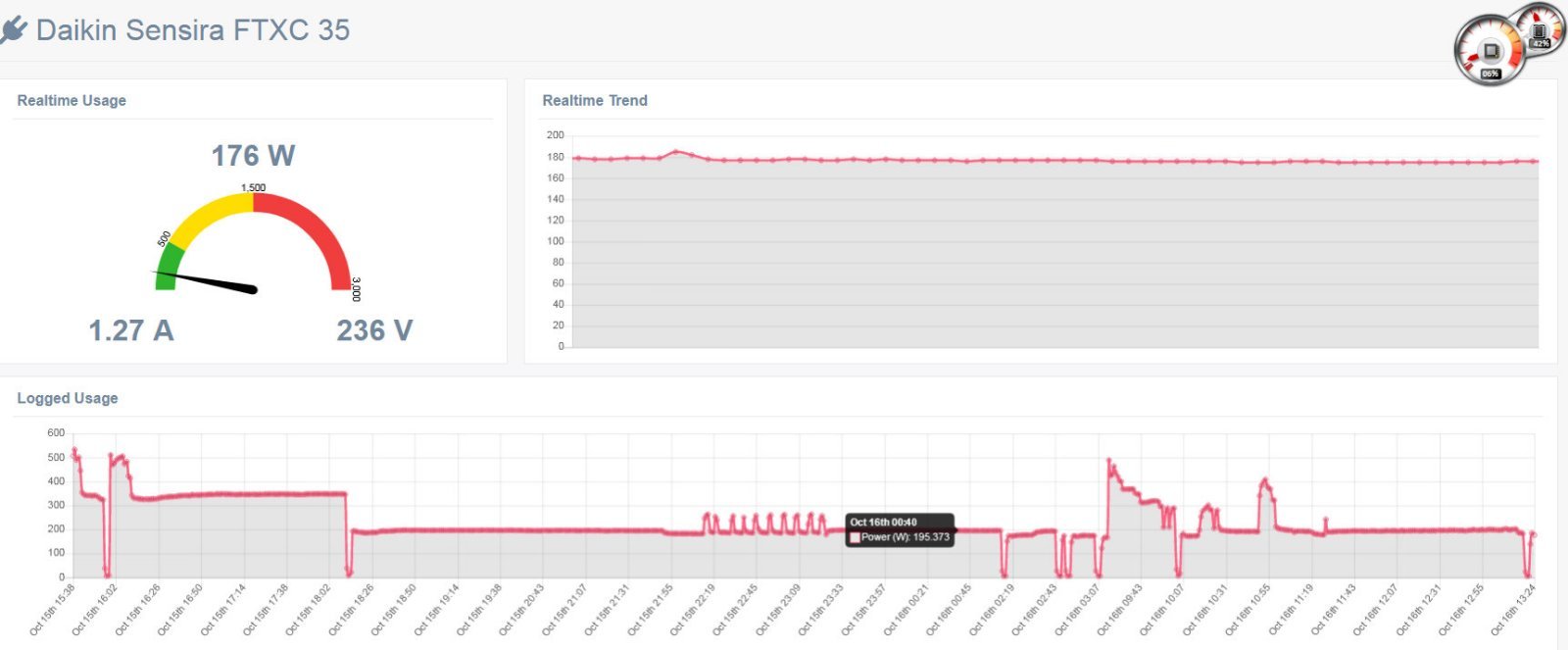The width and height of the screenshot is (1568, 650).
Task: Open the 42% memory gauge widget
Action: click(x=1542, y=27)
